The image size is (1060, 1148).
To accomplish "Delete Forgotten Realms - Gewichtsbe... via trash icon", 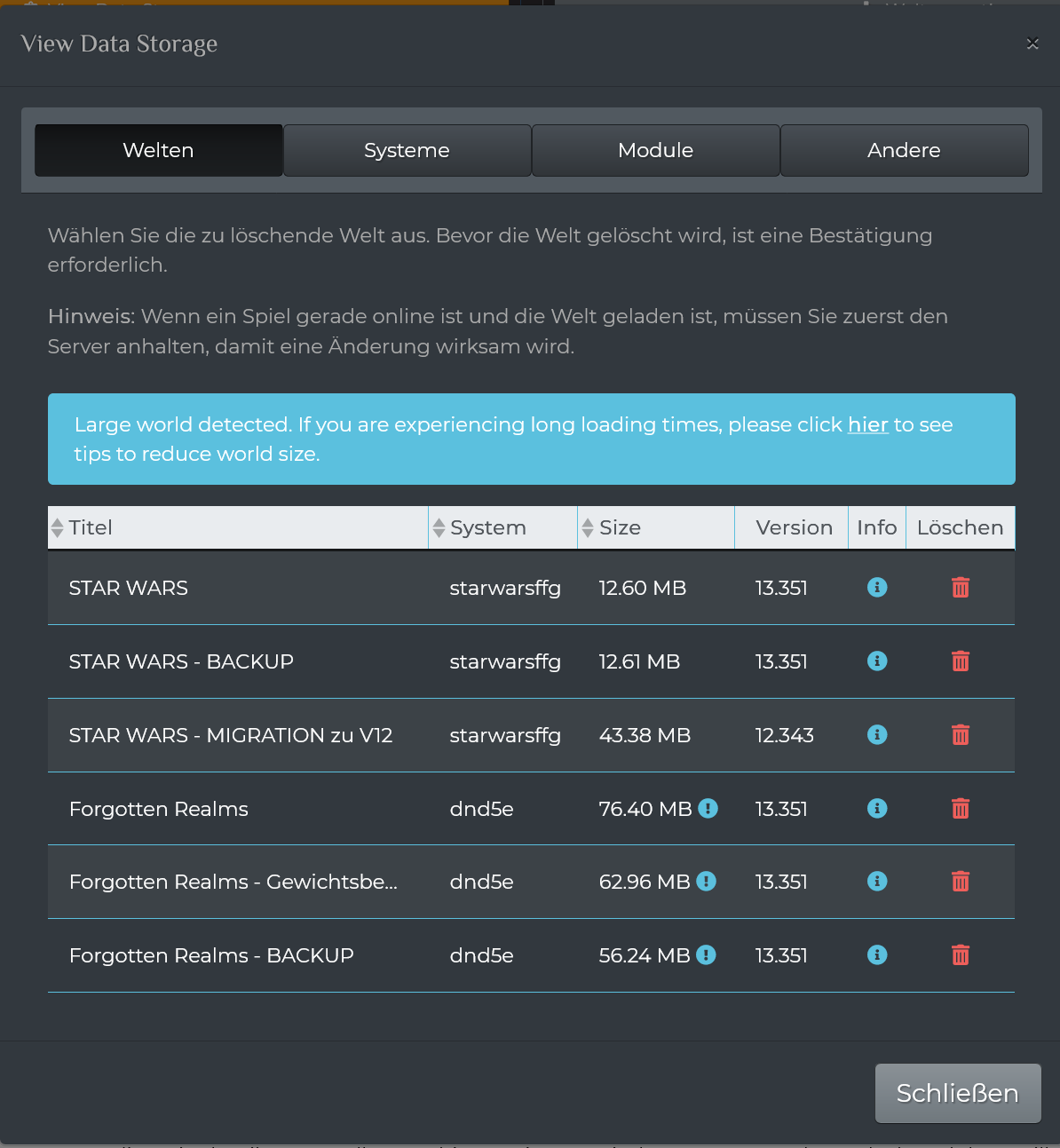I will (x=961, y=882).
